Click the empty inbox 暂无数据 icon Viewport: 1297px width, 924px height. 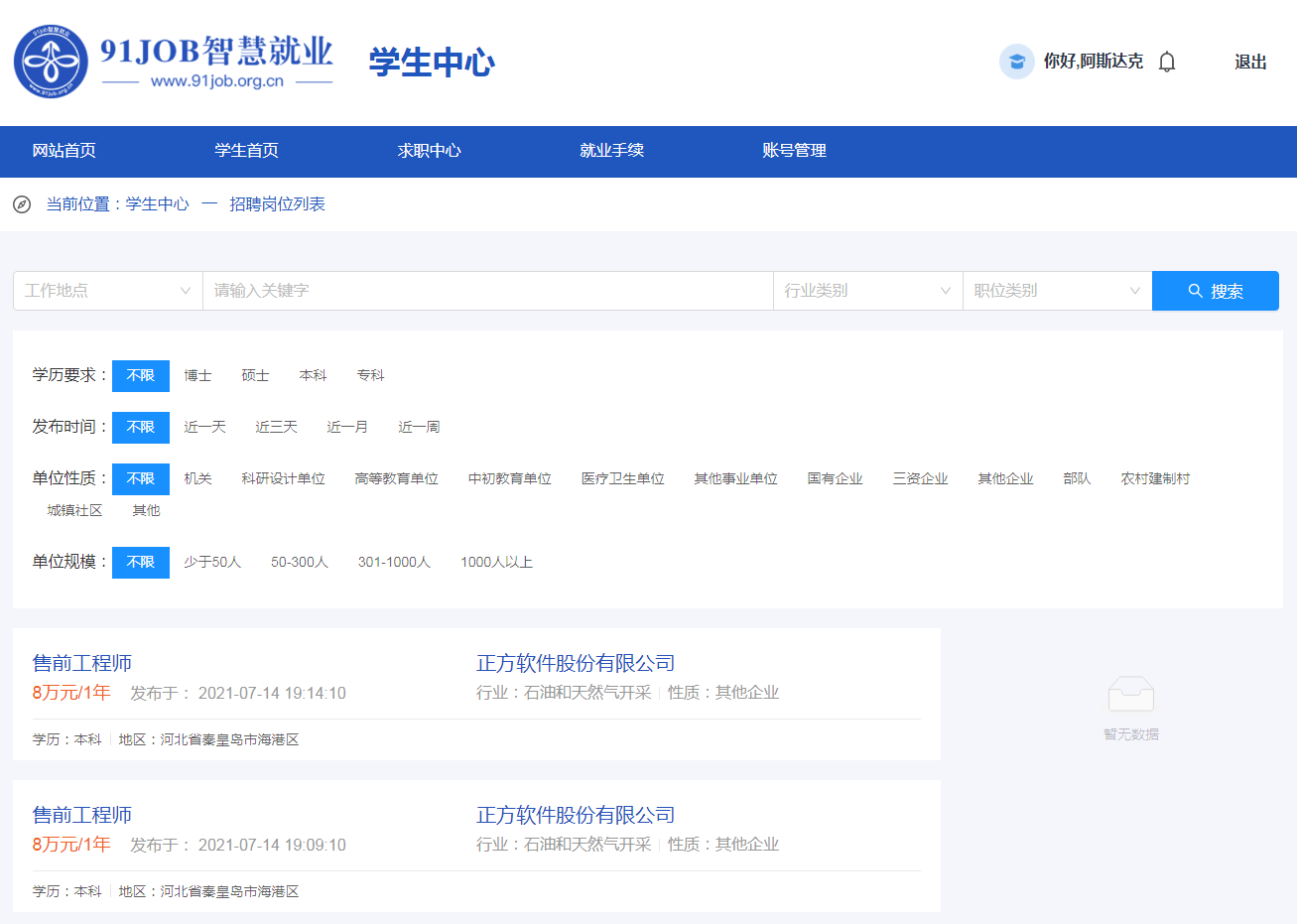[x=1131, y=694]
